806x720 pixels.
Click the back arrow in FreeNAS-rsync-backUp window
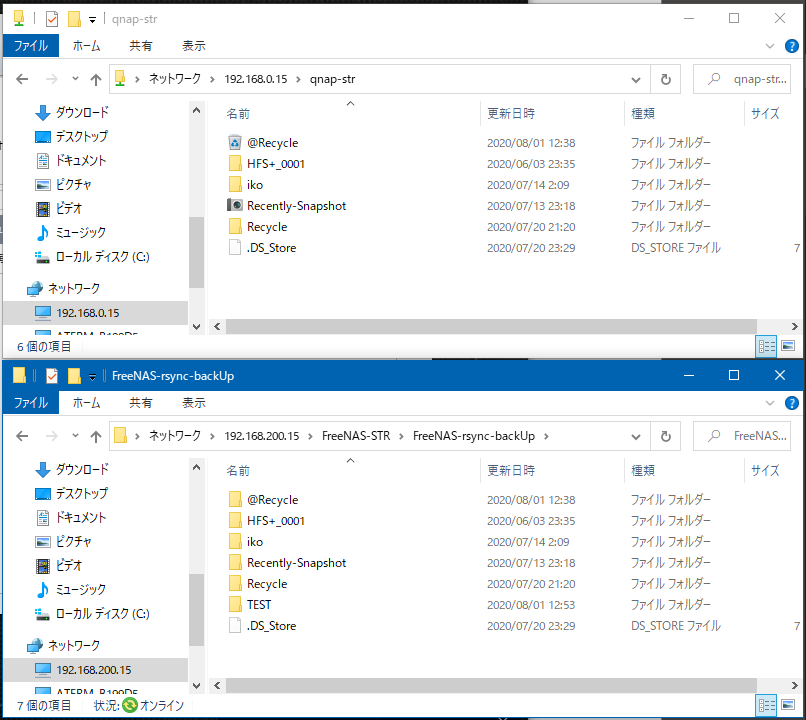[x=22, y=436]
